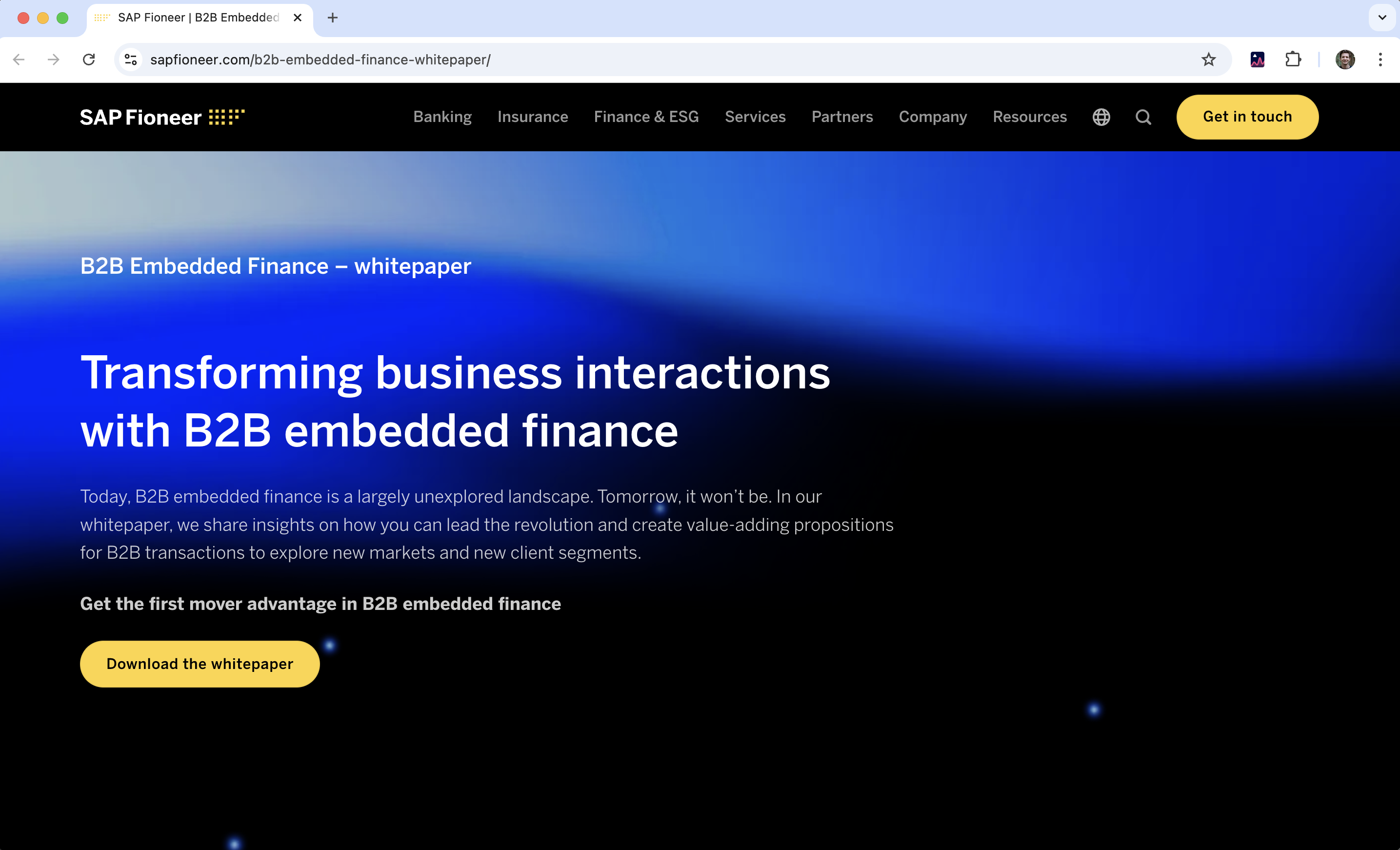The image size is (1400, 850).
Task: Open the Chrome three-dot menu
Action: (x=1380, y=60)
